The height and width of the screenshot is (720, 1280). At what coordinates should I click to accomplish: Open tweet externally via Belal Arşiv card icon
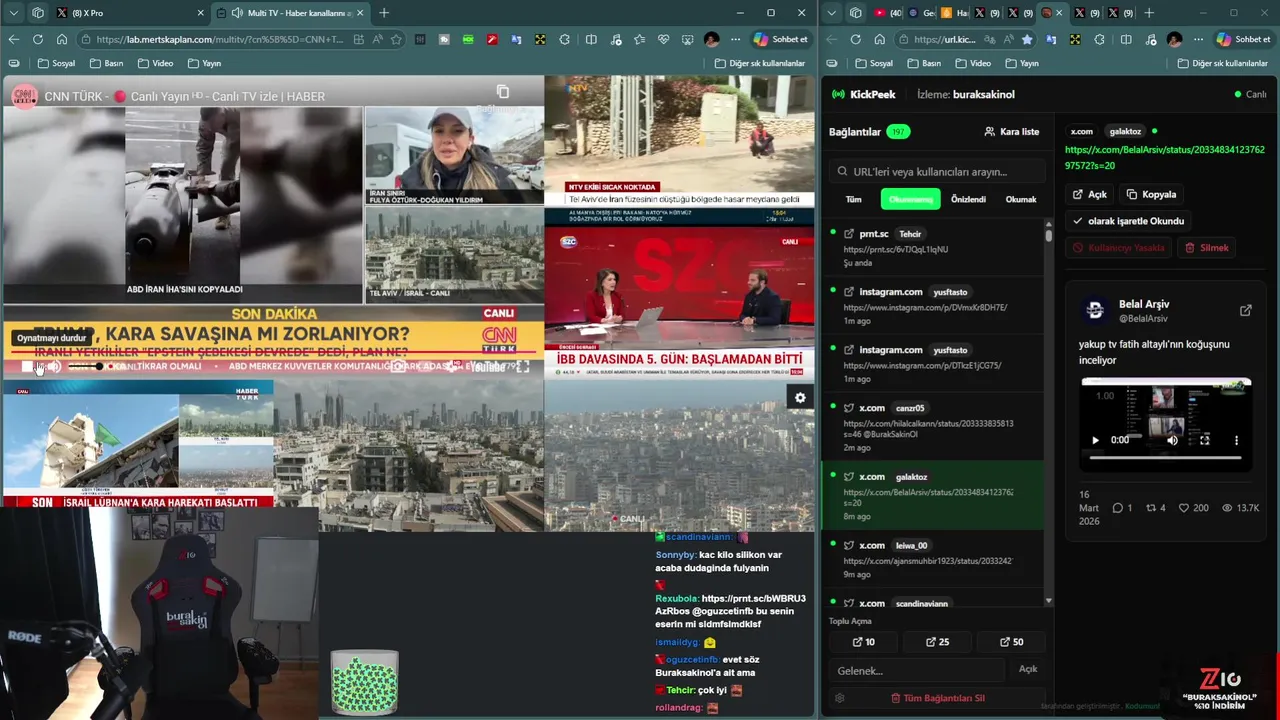pyautogui.click(x=1245, y=310)
